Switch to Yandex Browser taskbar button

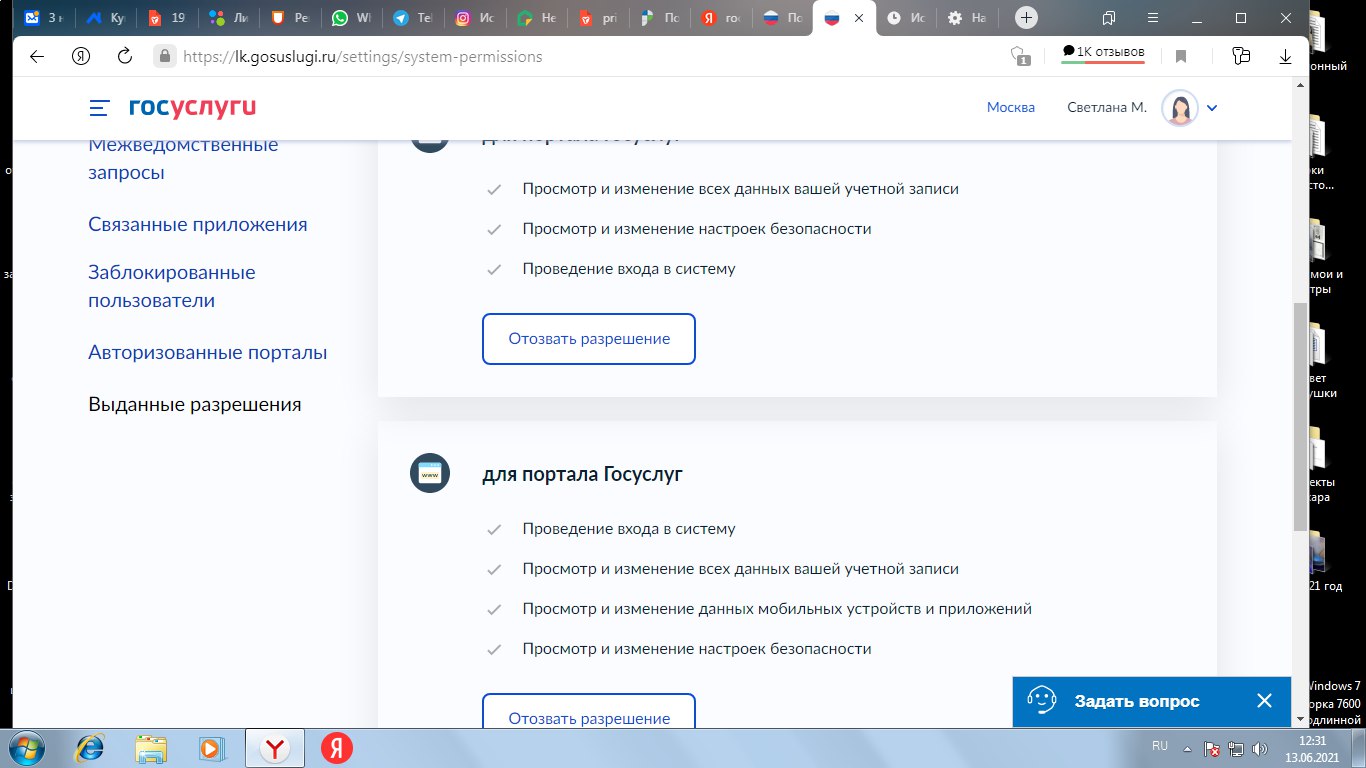[x=277, y=748]
